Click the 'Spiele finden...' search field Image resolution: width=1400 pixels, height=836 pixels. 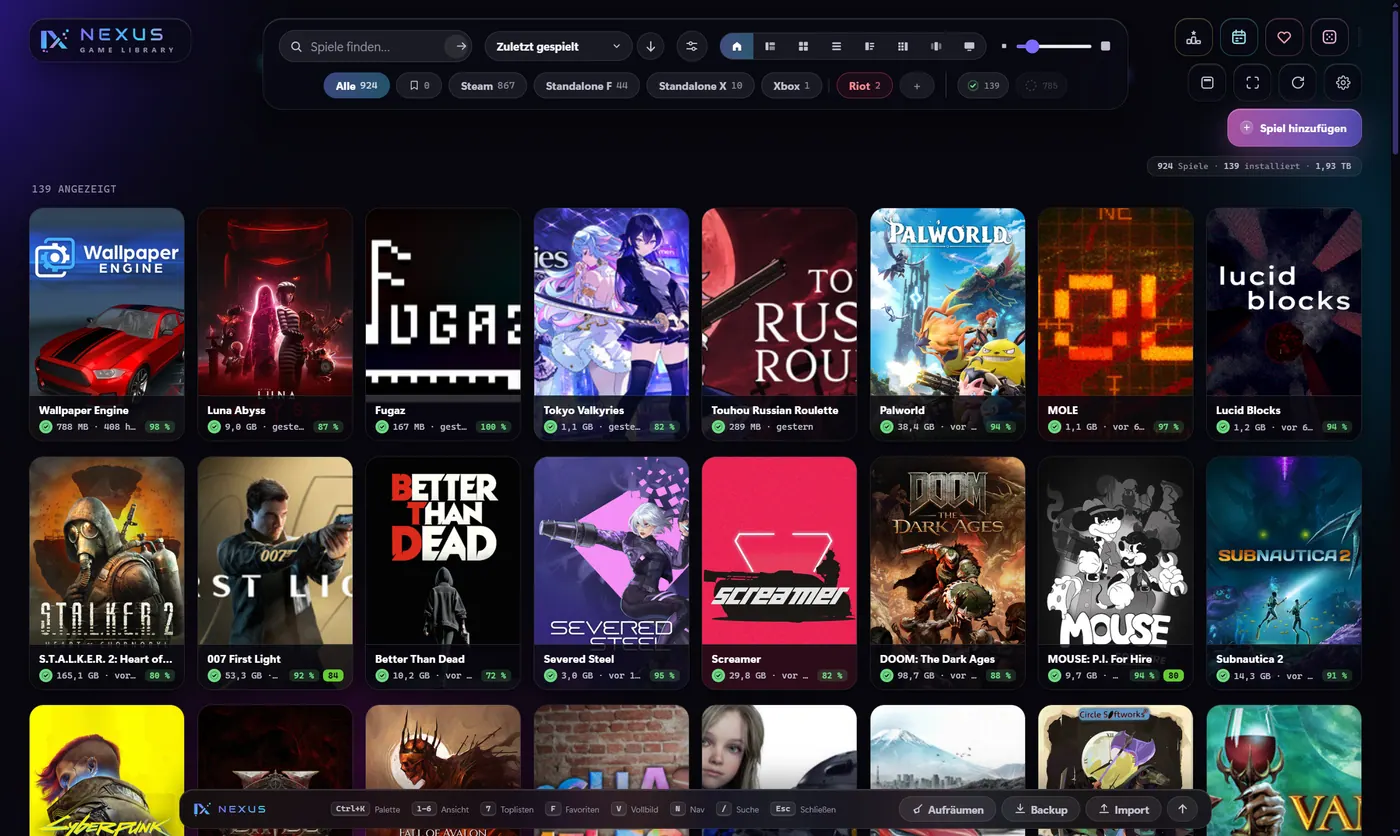[x=376, y=46]
